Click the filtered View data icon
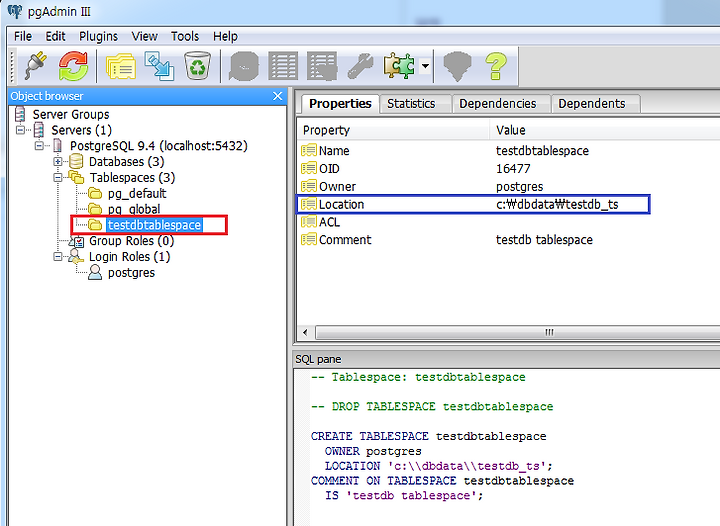The image size is (720, 526). (x=322, y=67)
